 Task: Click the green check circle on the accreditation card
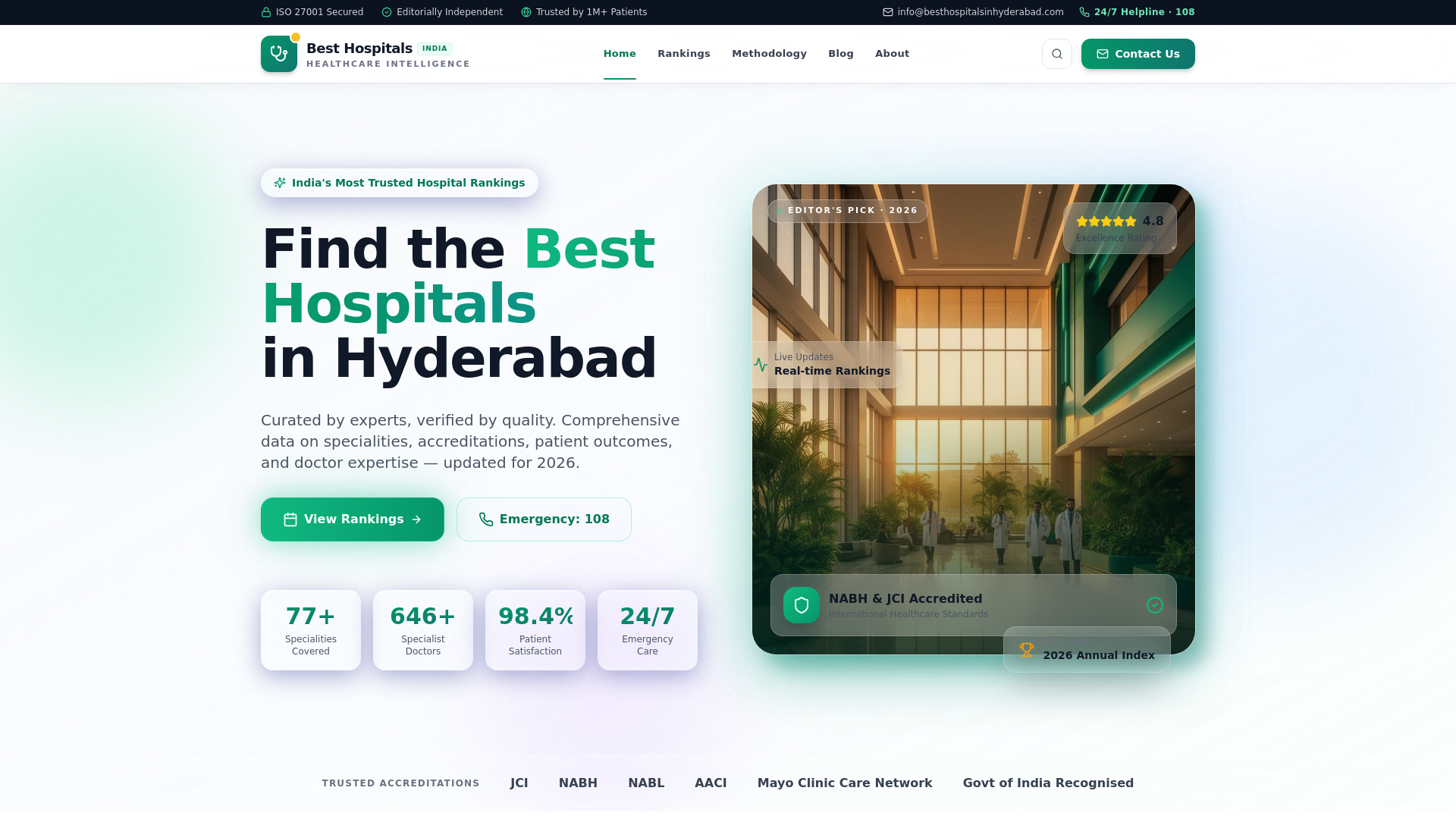[x=1155, y=605]
